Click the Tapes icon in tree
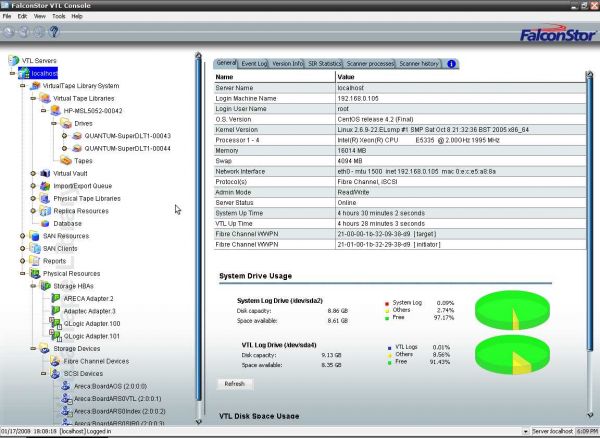The image size is (600, 438). tap(66, 161)
